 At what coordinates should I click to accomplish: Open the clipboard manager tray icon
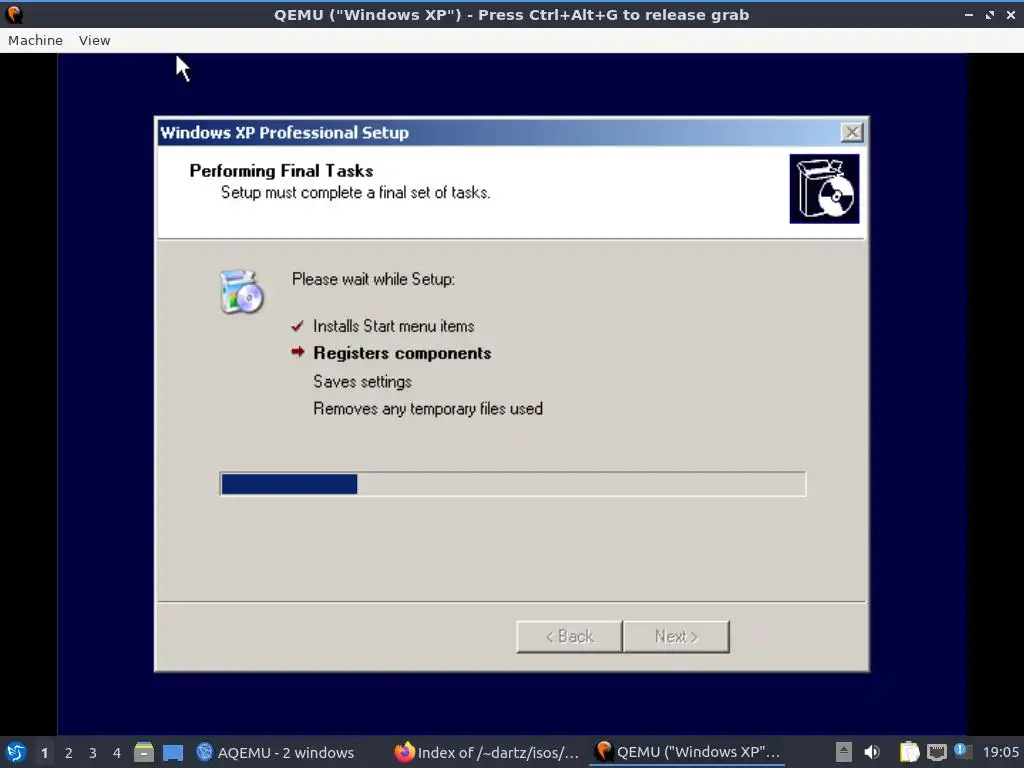point(909,752)
